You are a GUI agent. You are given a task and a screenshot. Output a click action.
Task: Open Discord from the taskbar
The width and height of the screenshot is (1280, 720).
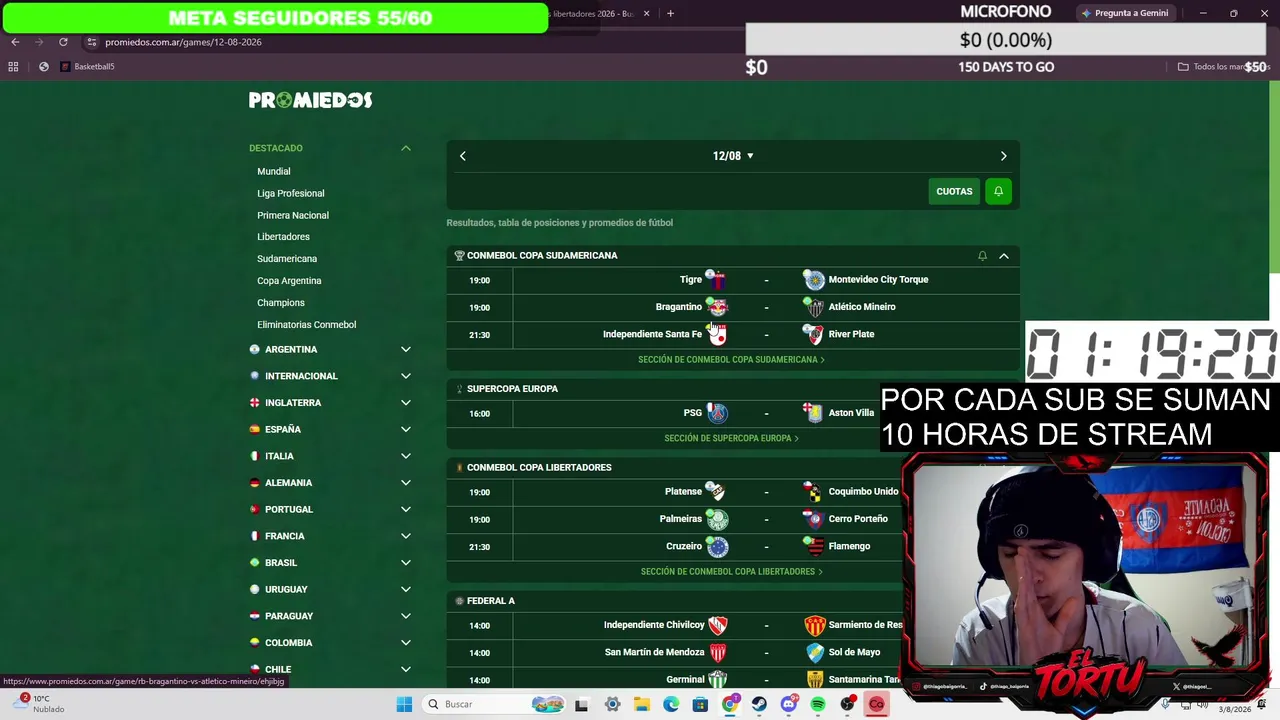click(x=789, y=704)
